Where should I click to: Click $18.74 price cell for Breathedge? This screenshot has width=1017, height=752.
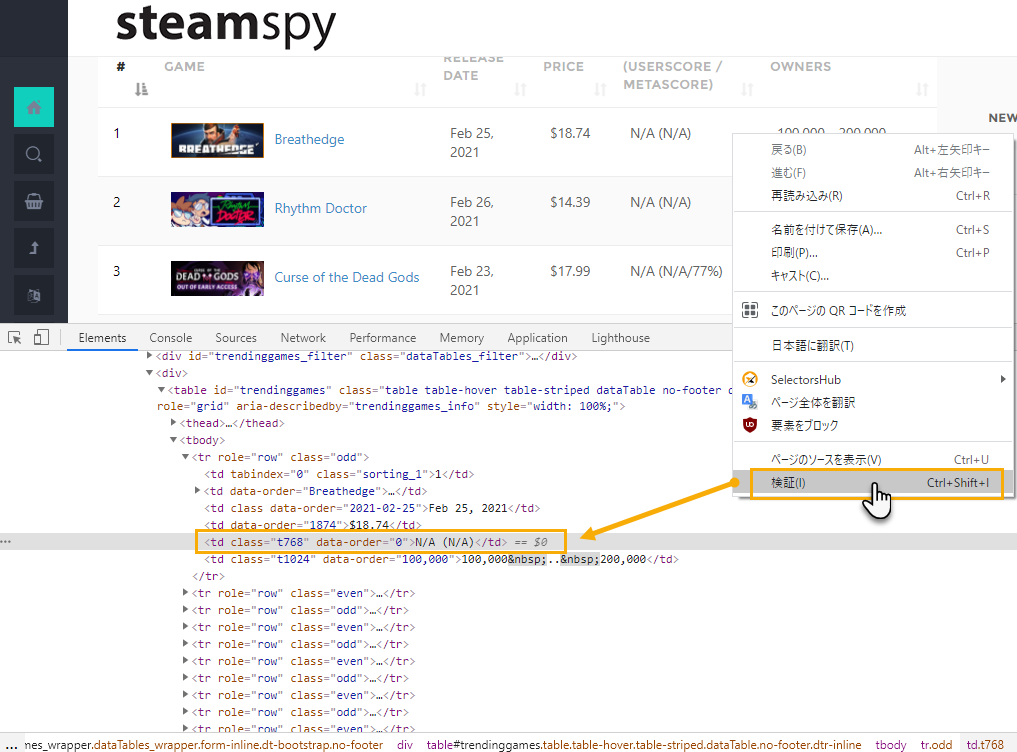[570, 133]
